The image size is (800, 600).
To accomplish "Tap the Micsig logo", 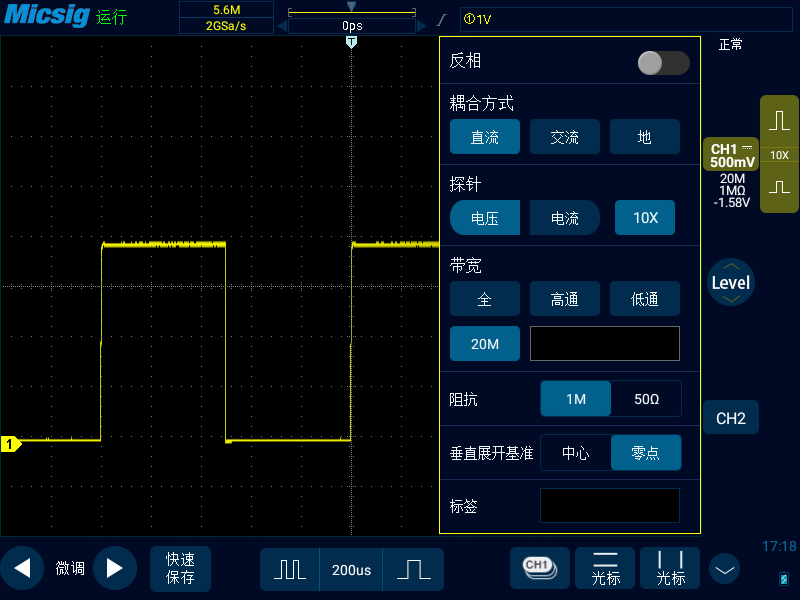I will pos(46,15).
